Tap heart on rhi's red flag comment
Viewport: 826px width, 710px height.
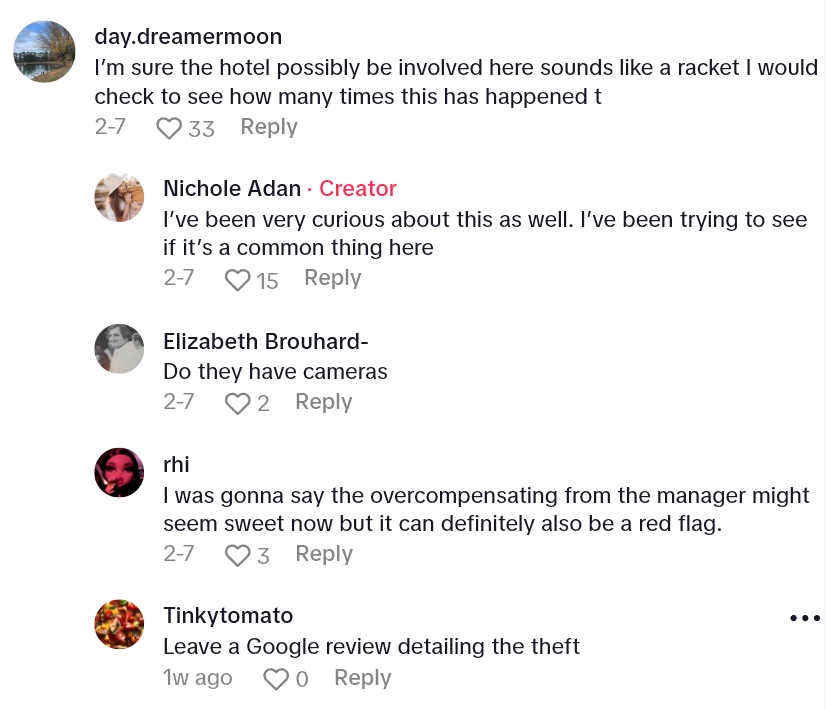(237, 555)
